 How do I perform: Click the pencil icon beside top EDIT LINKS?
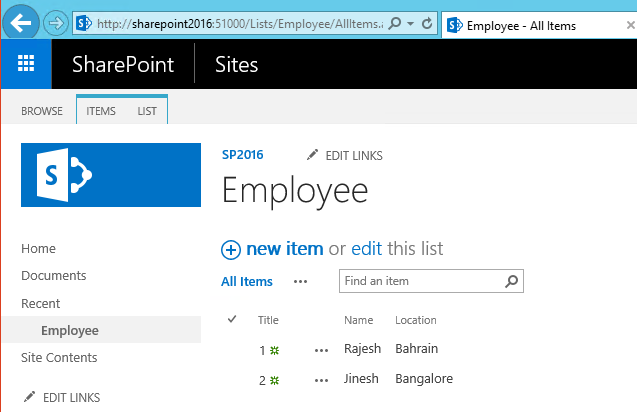[312, 155]
